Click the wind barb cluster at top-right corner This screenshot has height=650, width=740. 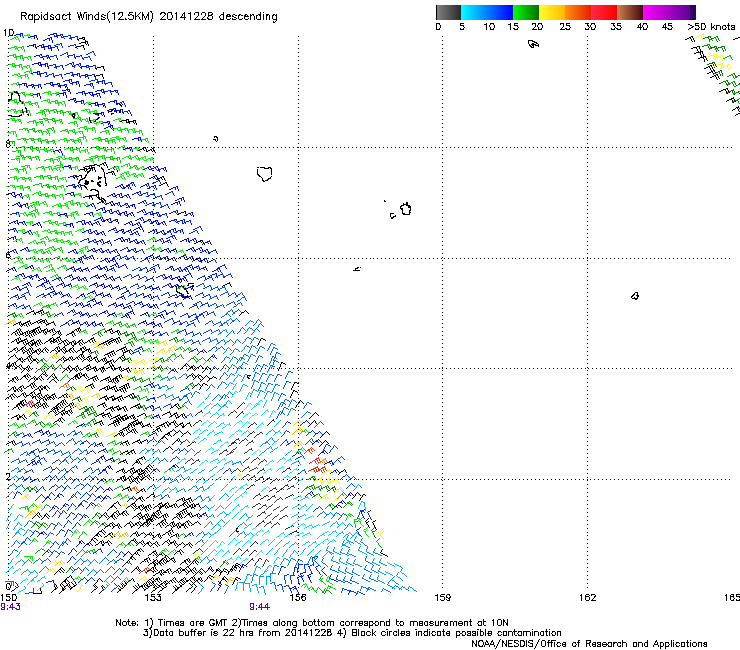click(715, 75)
